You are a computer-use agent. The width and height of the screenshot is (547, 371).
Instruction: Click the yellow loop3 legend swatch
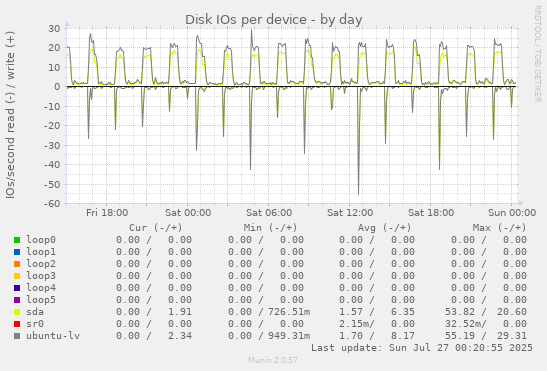click(17, 276)
